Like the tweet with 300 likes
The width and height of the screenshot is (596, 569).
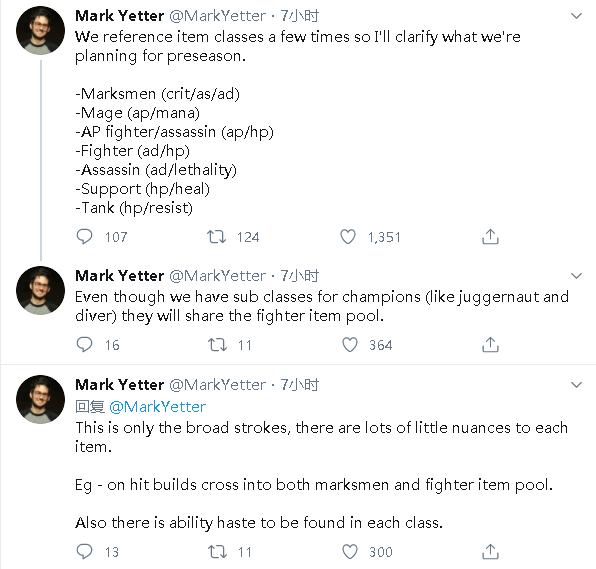(350, 552)
